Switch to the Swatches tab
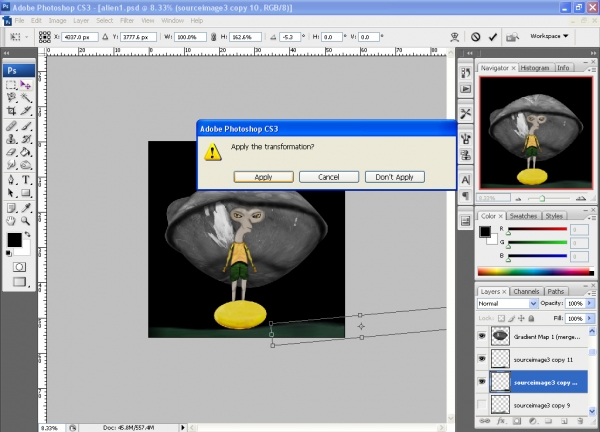Screen dimensions: 600x432 tap(523, 216)
